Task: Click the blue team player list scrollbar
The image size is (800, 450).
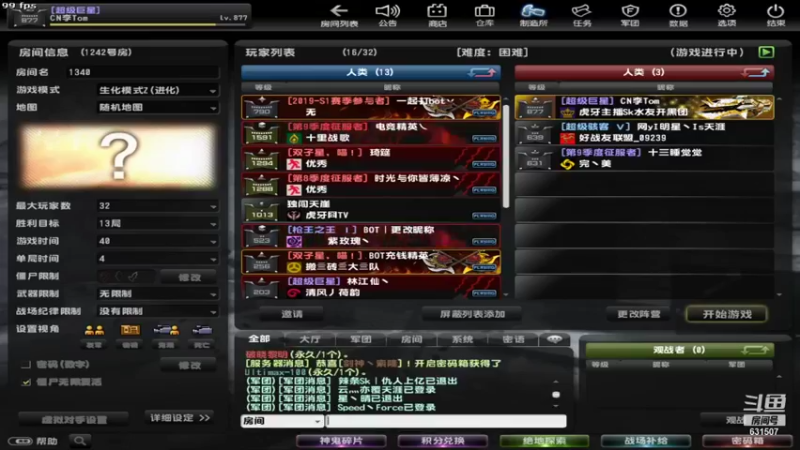Action: 506,156
